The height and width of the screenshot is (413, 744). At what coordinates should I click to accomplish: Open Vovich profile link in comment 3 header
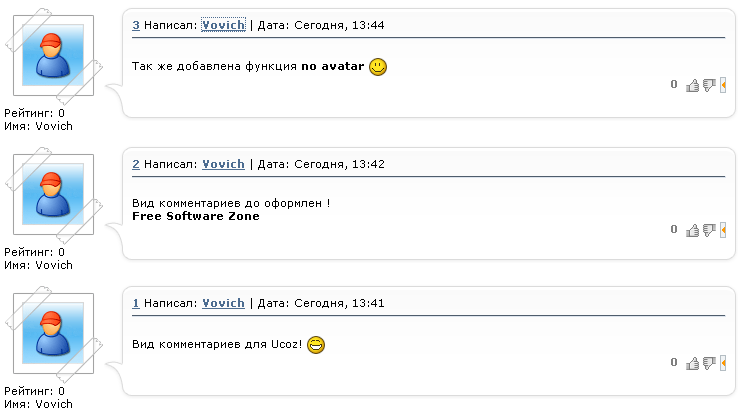coord(223,25)
